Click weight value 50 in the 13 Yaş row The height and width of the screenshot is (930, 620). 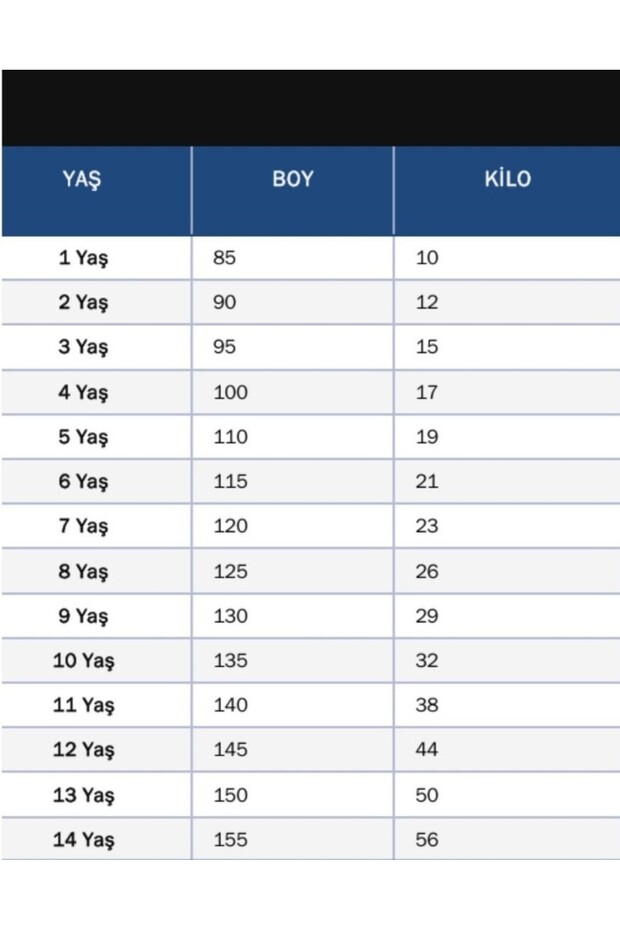pyautogui.click(x=427, y=795)
